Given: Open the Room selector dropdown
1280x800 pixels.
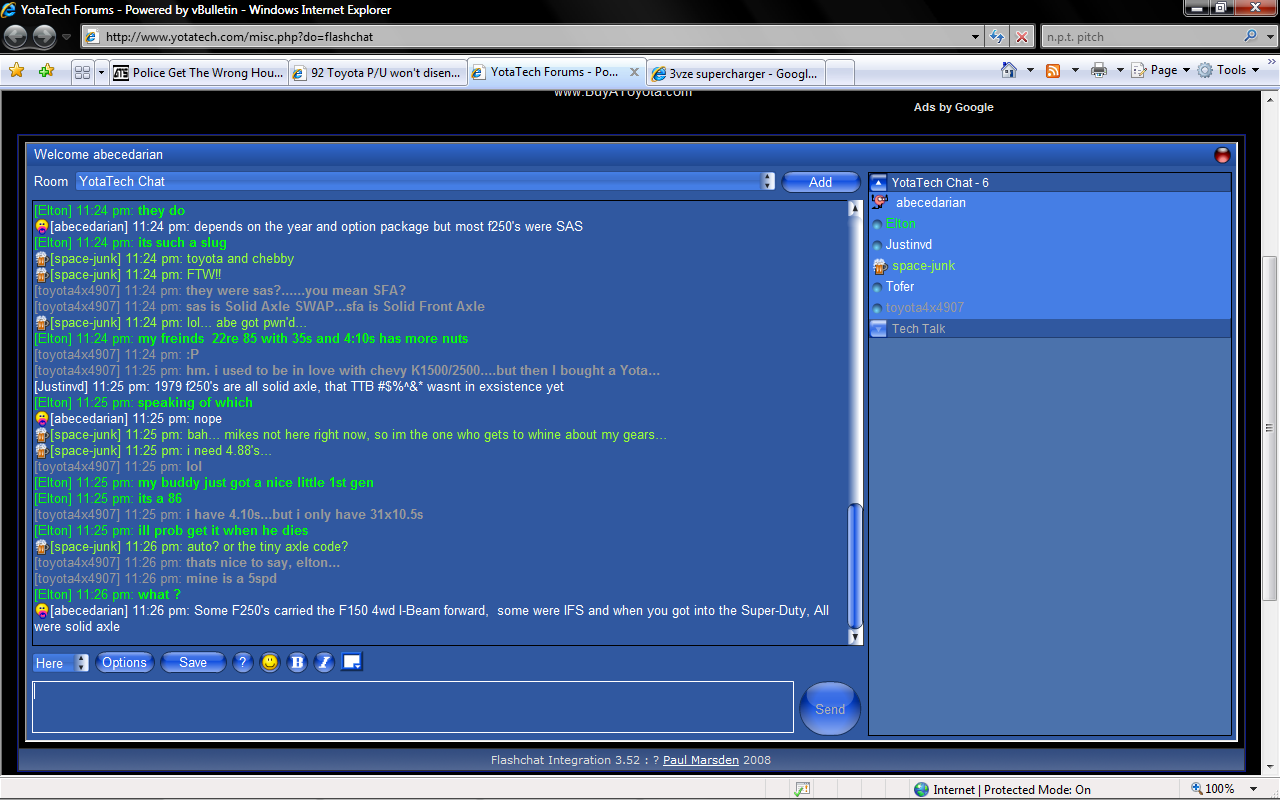Looking at the screenshot, I should click(x=426, y=181).
